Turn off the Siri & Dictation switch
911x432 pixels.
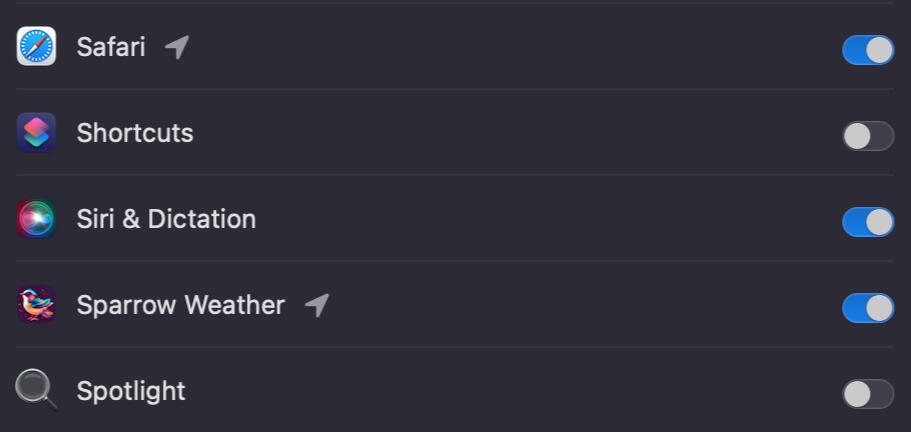tap(867, 222)
